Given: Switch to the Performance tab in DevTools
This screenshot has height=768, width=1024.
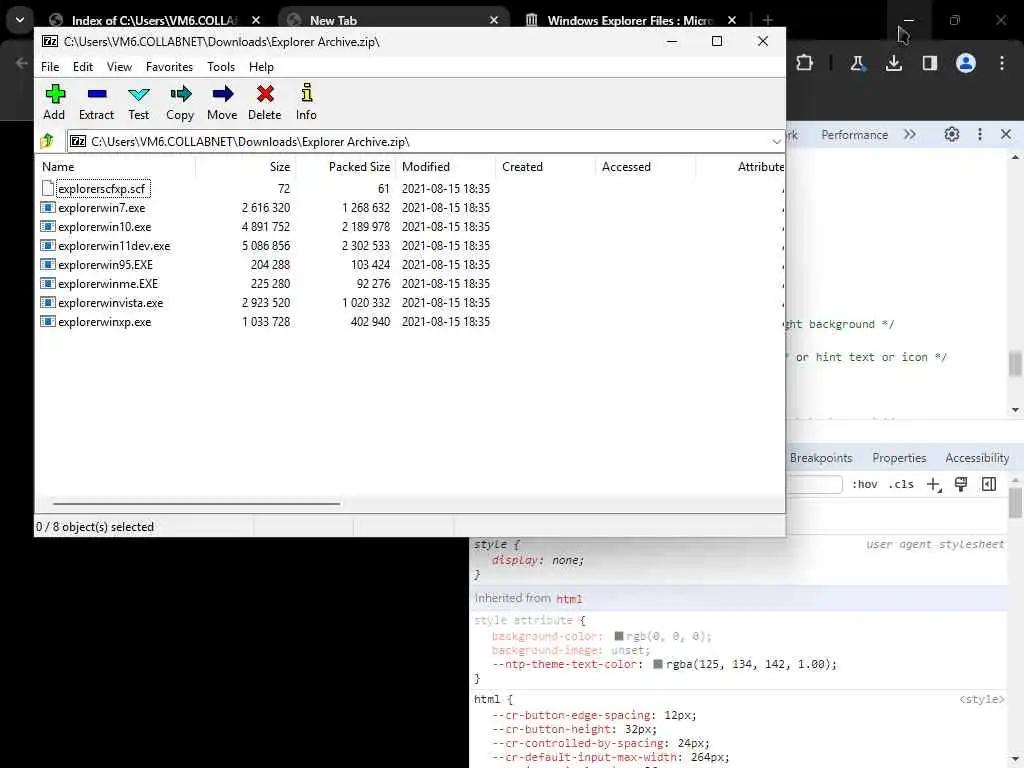Looking at the screenshot, I should tap(854, 135).
